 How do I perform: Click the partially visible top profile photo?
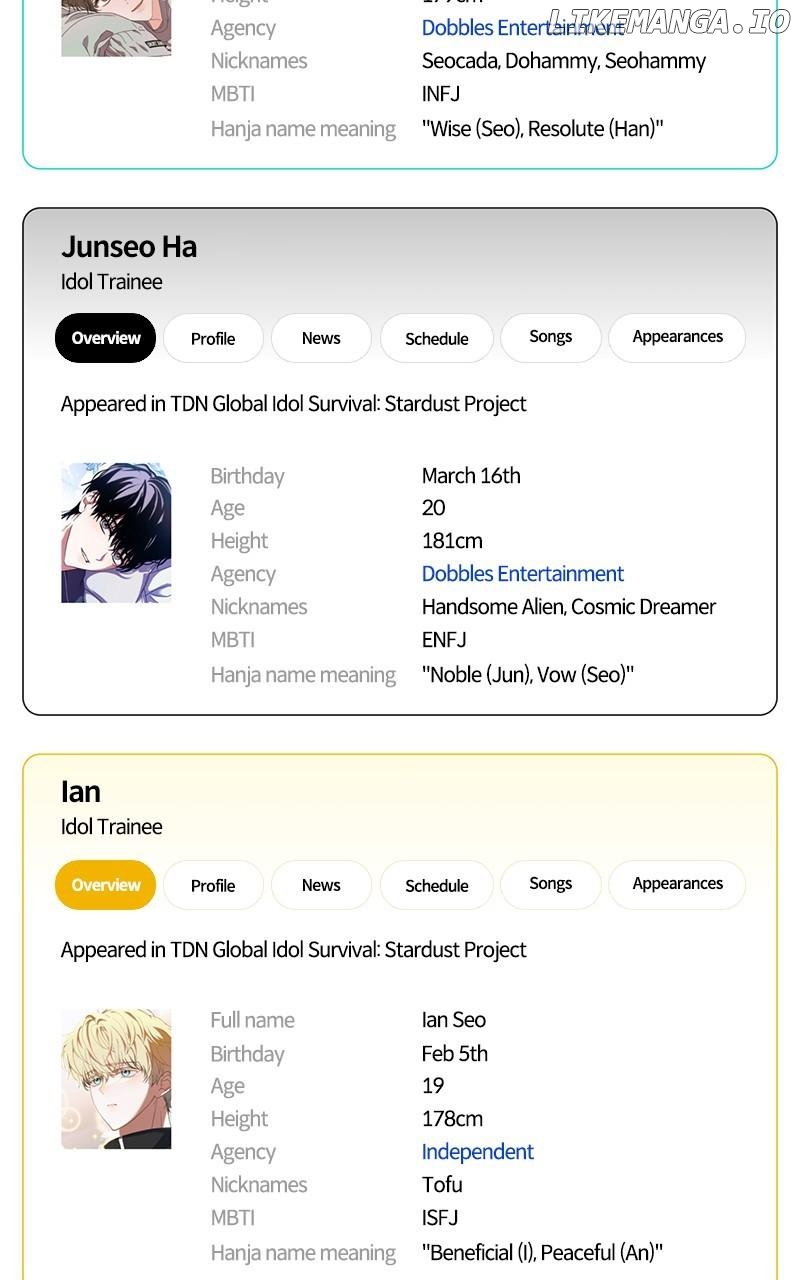(x=116, y=28)
